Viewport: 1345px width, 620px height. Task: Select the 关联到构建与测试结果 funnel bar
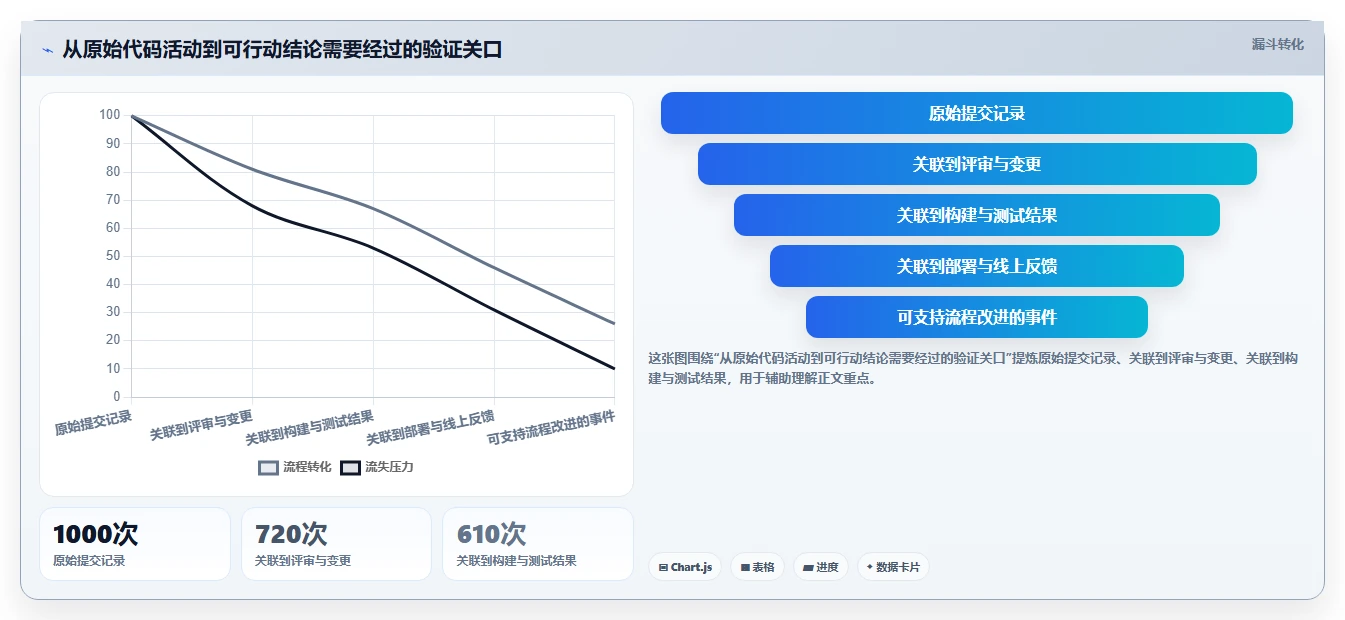pyautogui.click(x=976, y=215)
